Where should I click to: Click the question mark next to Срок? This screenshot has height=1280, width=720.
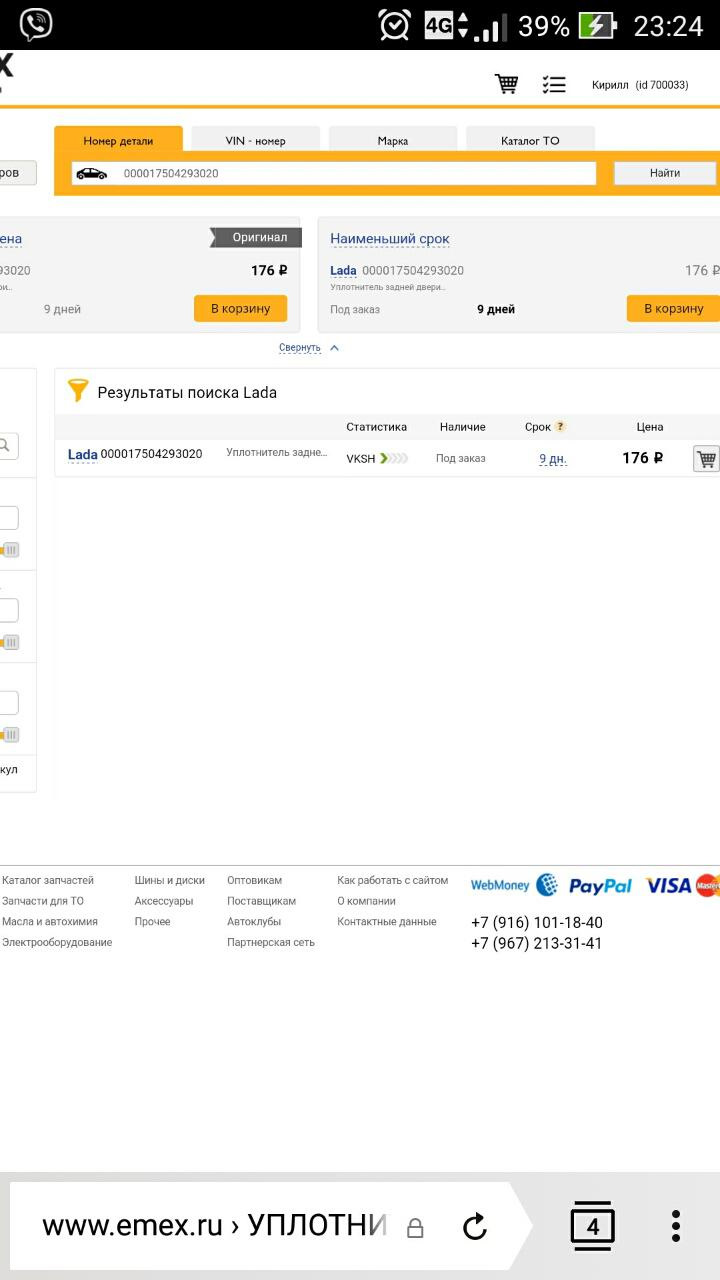(561, 426)
